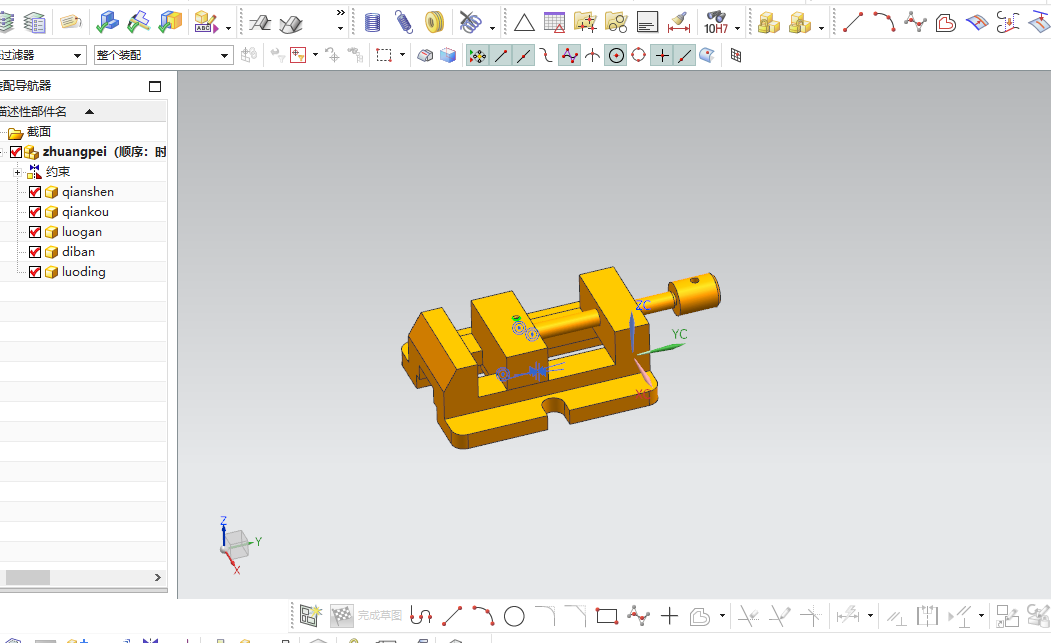Click the delete spring icon
This screenshot has width=1051, height=643.
(x=471, y=23)
